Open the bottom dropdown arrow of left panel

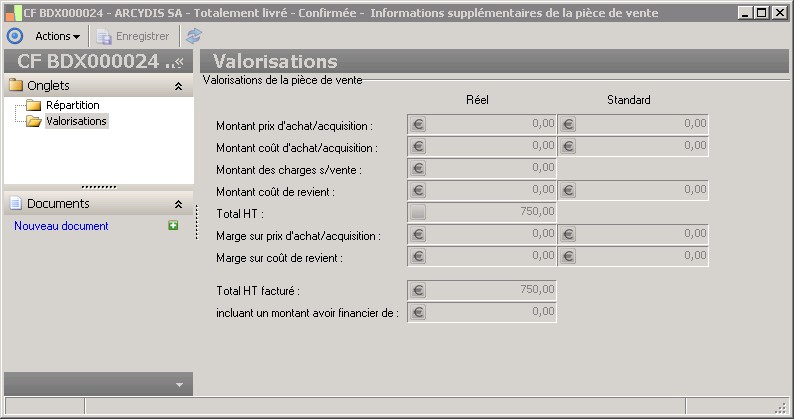(179, 385)
